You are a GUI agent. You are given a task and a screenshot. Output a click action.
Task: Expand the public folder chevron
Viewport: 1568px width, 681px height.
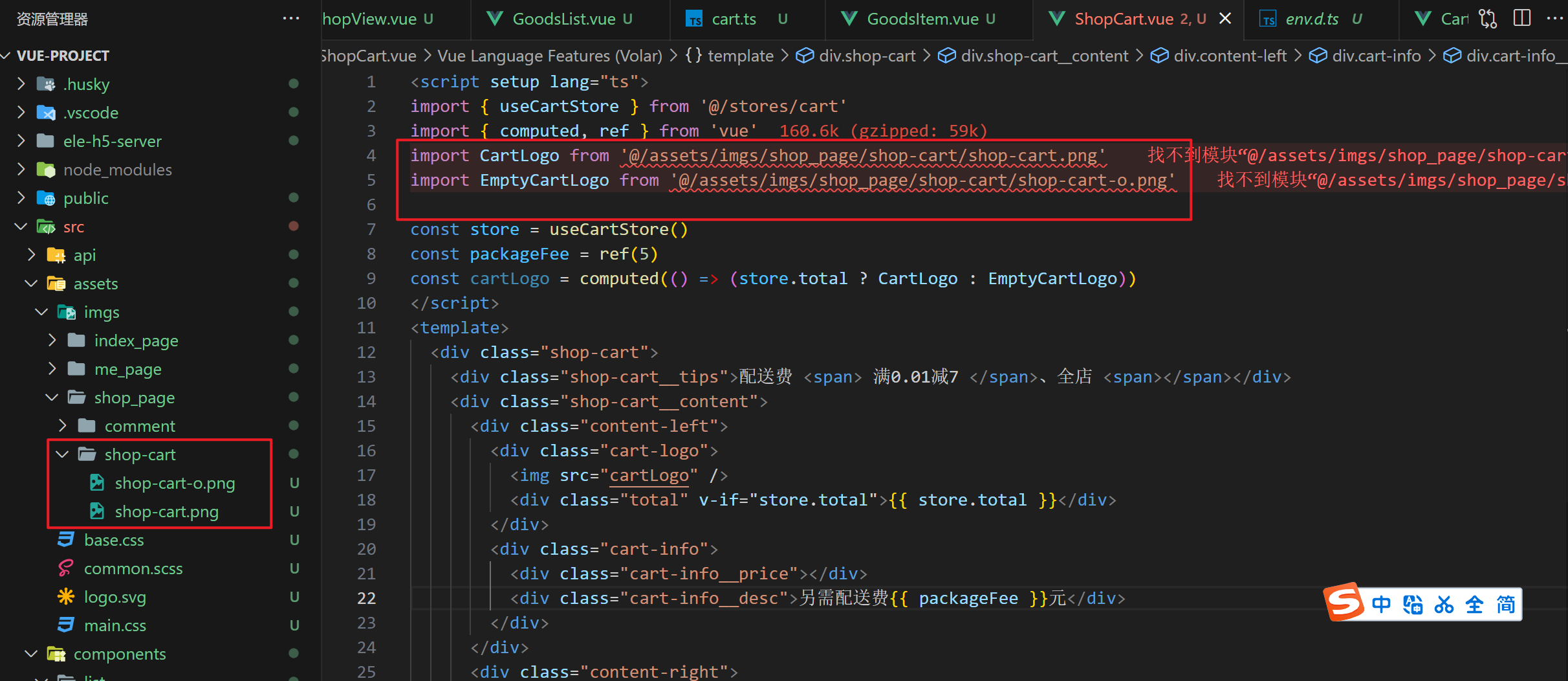point(21,198)
